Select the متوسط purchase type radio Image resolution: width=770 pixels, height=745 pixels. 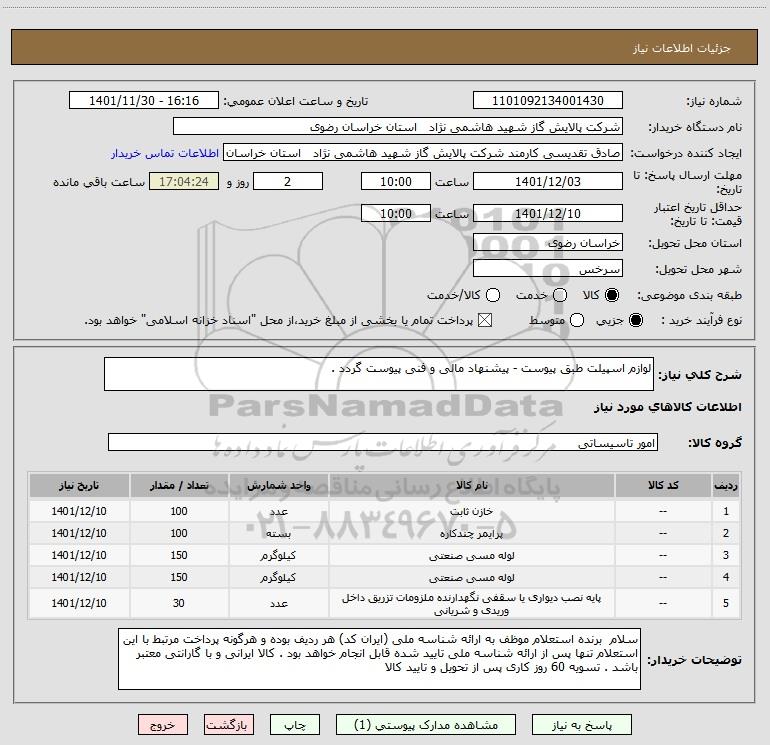click(x=577, y=320)
